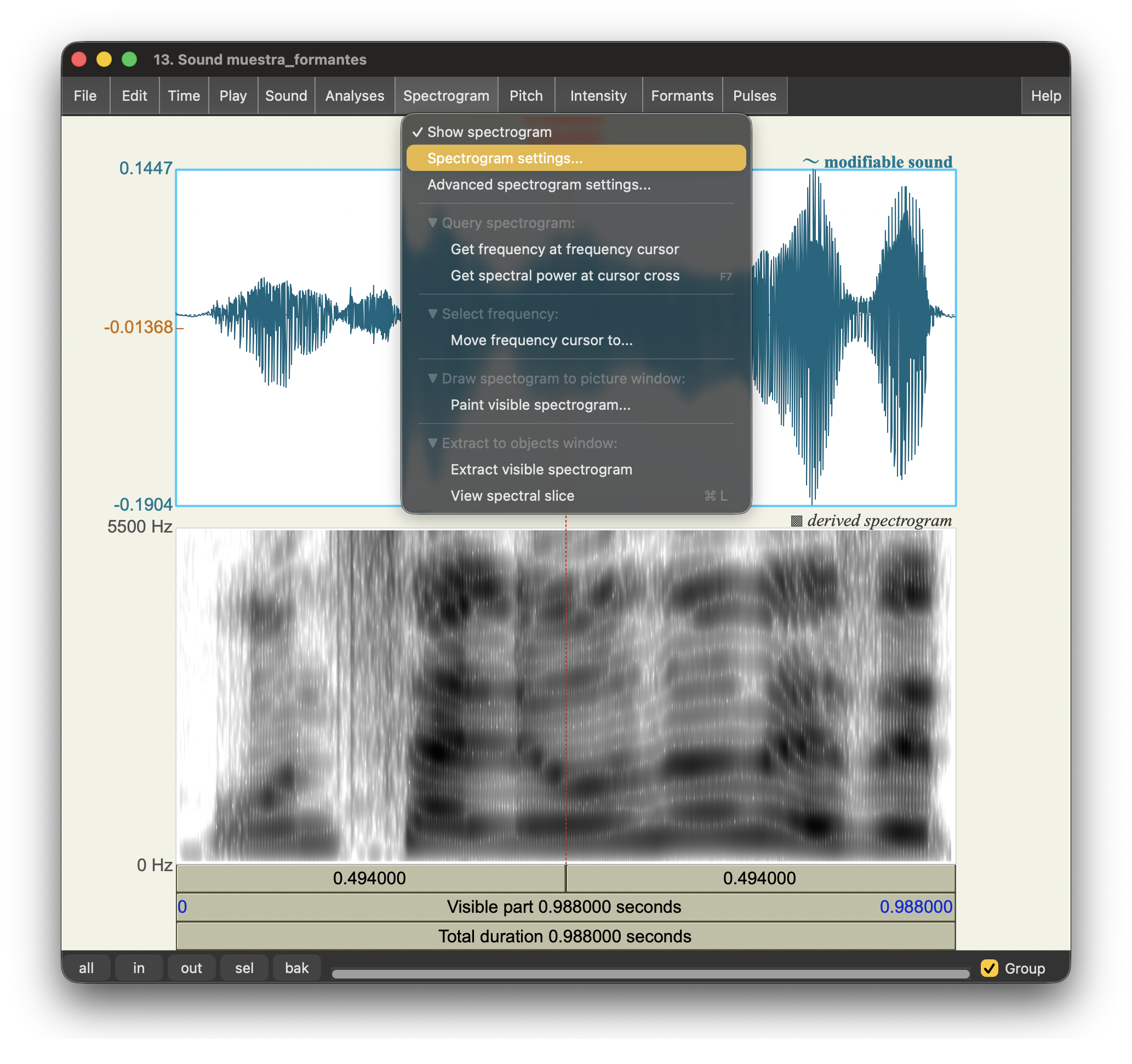Play the Total duration bar
Viewport: 1132px width, 1064px height.
564,936
